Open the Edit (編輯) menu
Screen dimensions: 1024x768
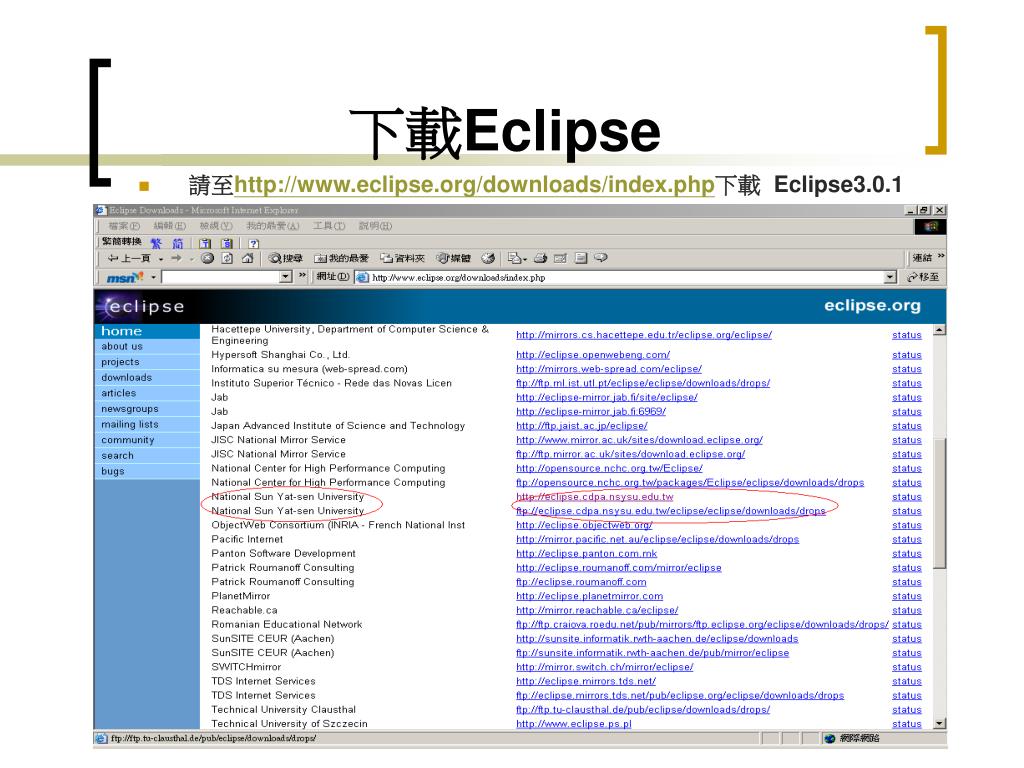(x=169, y=226)
